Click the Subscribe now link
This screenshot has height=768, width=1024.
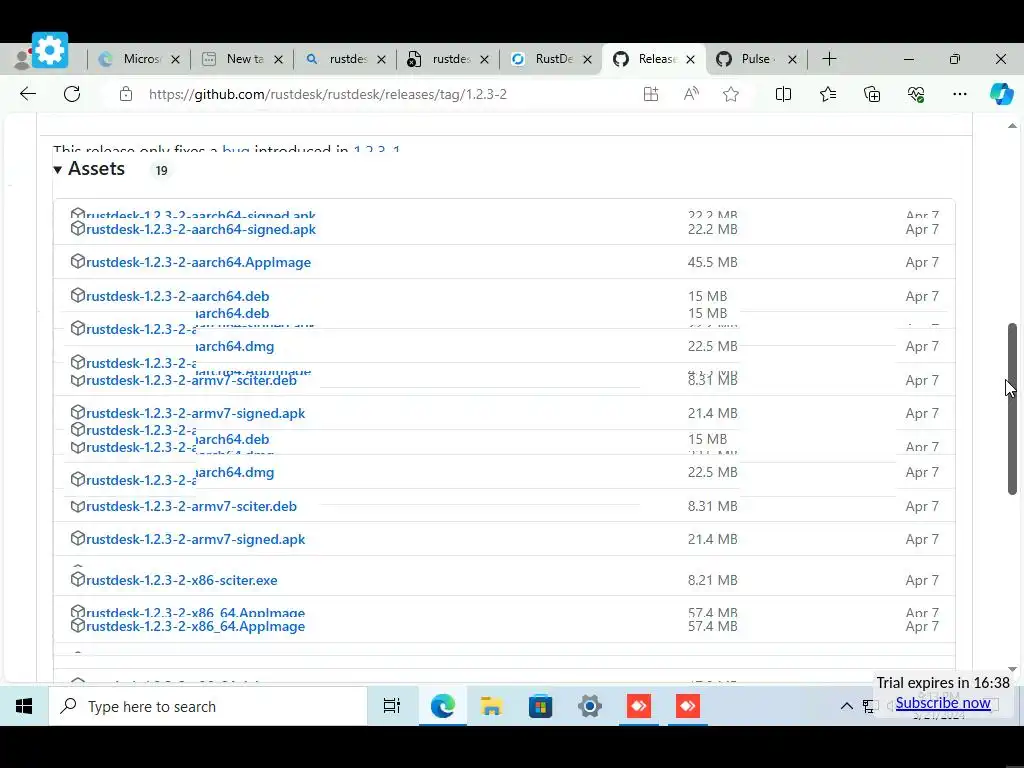pyautogui.click(x=942, y=703)
